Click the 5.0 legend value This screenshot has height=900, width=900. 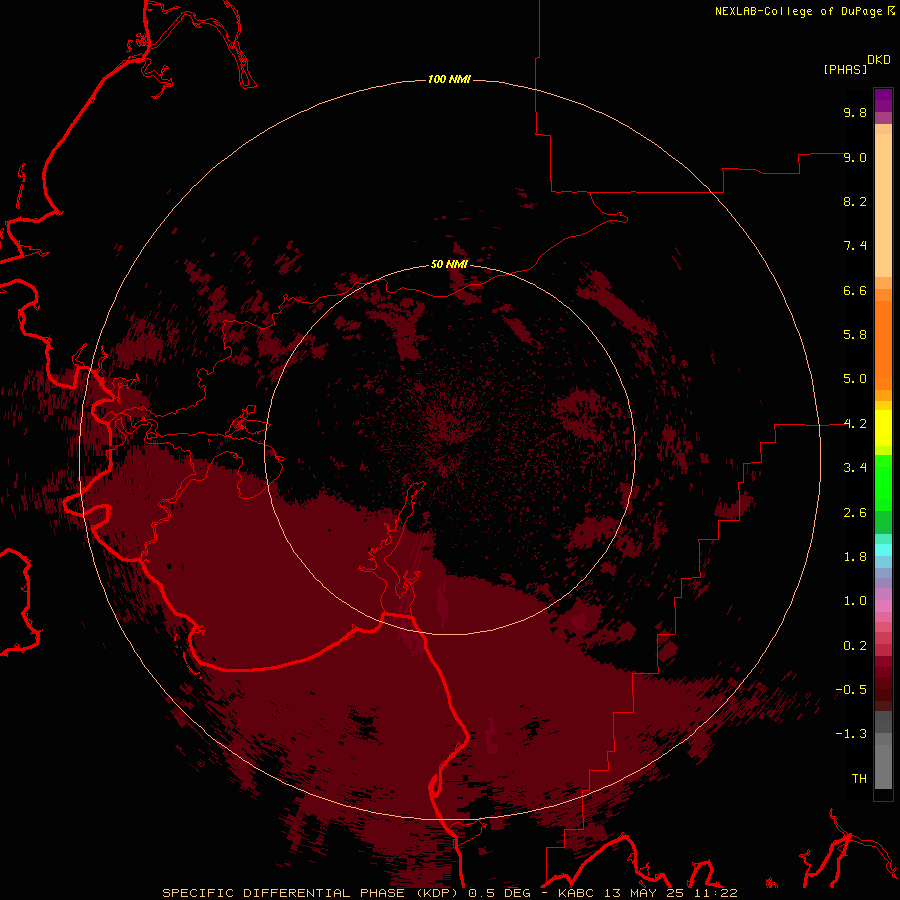(855, 379)
